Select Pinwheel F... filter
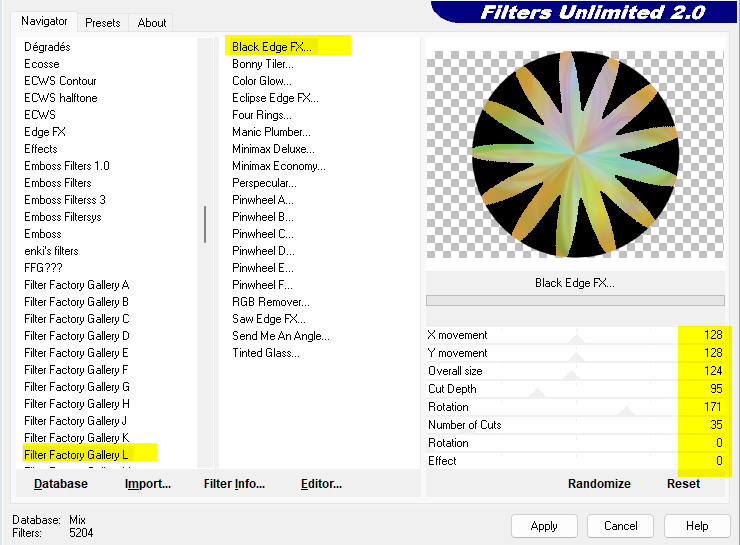Viewport: 740px width, 545px height. point(262,285)
